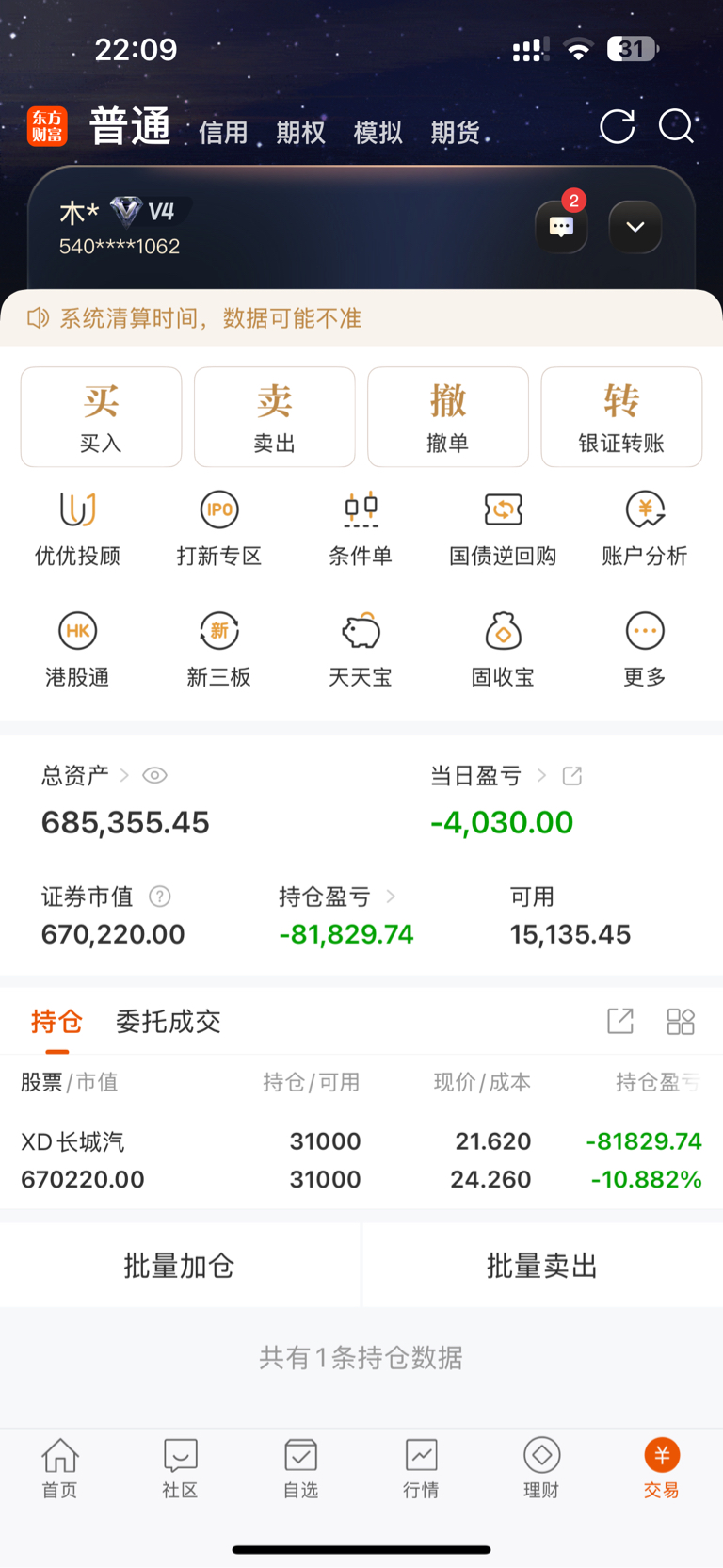
Task: Open the search magnifier icon
Action: (676, 126)
